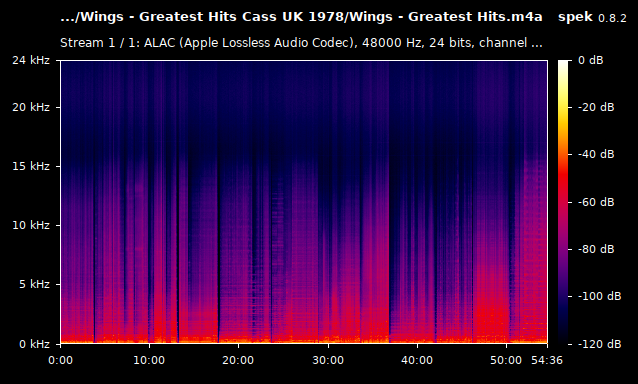Click the -40 dB scale label
This screenshot has height=384, width=638.
[x=596, y=155]
